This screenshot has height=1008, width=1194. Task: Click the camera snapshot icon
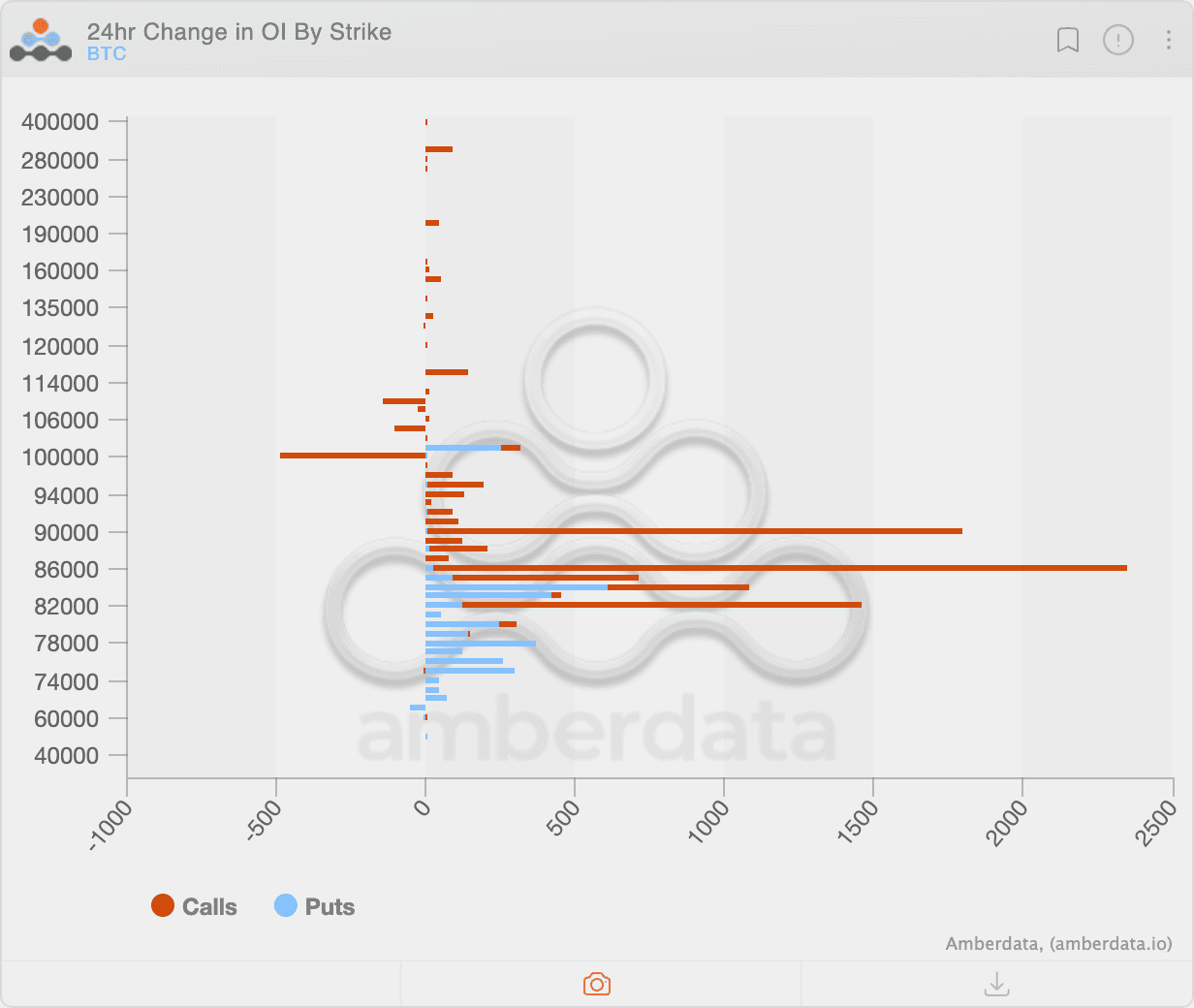[x=597, y=983]
